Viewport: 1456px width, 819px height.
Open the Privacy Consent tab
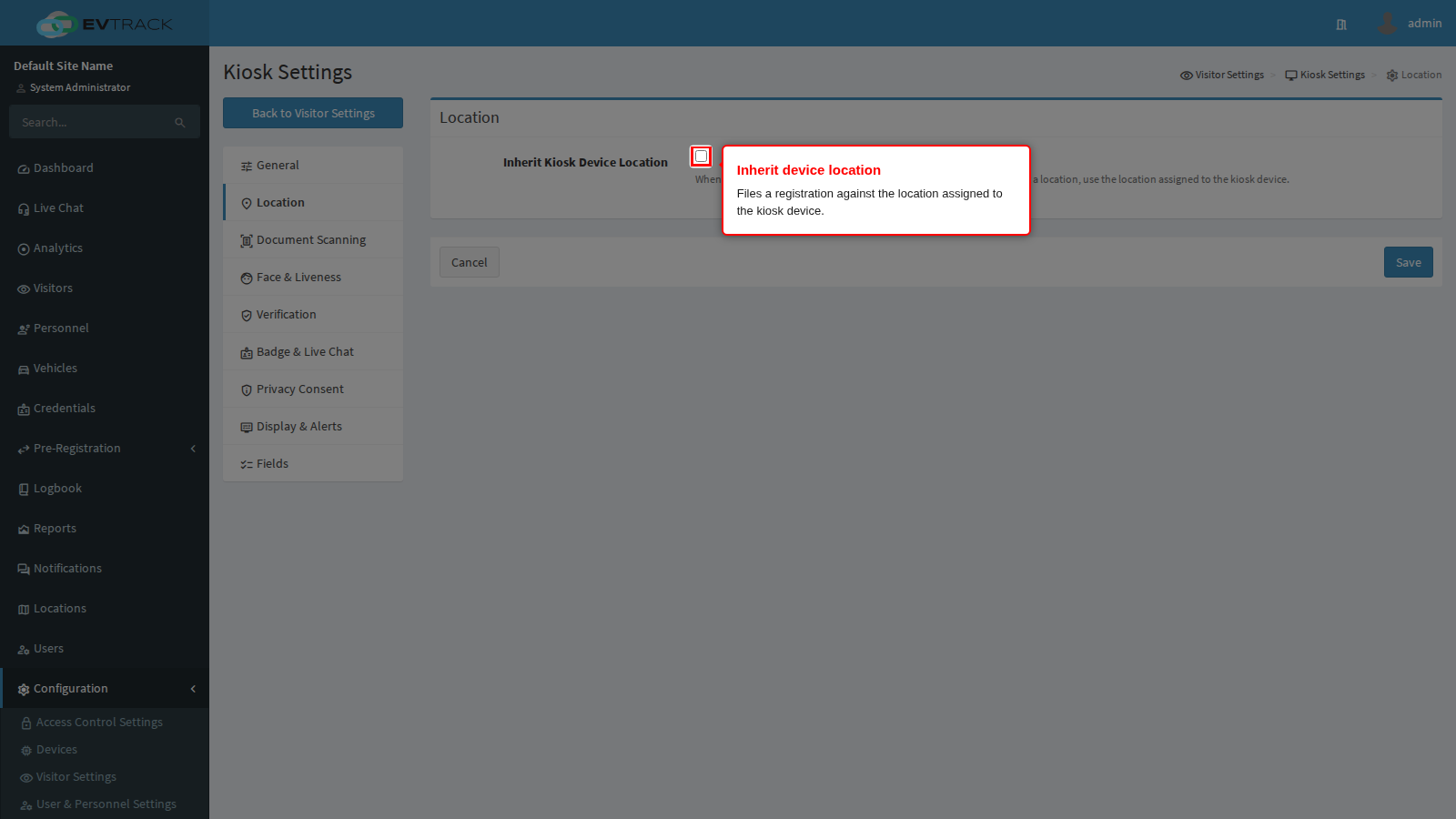(313, 389)
